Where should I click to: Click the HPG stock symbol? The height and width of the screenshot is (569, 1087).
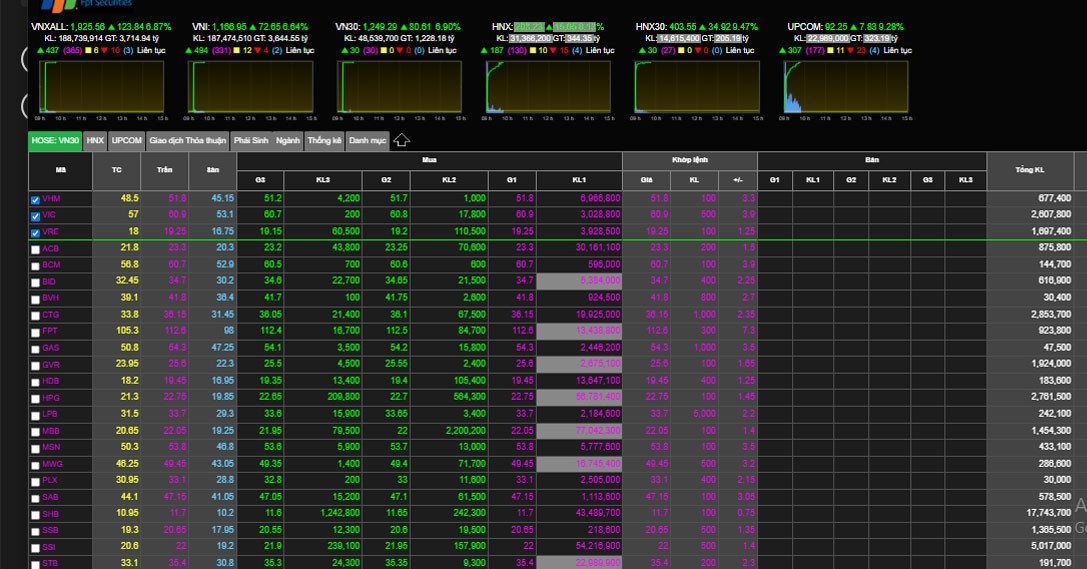(x=51, y=397)
